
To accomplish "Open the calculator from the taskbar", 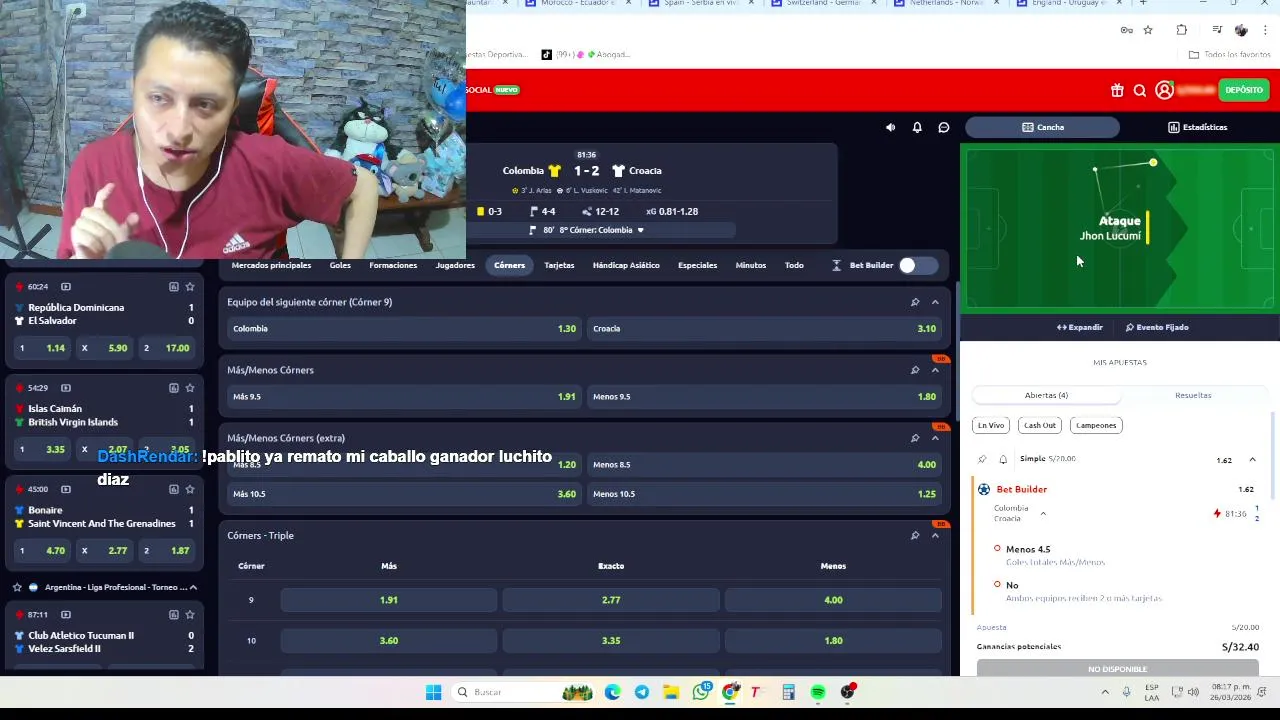I will point(788,692).
